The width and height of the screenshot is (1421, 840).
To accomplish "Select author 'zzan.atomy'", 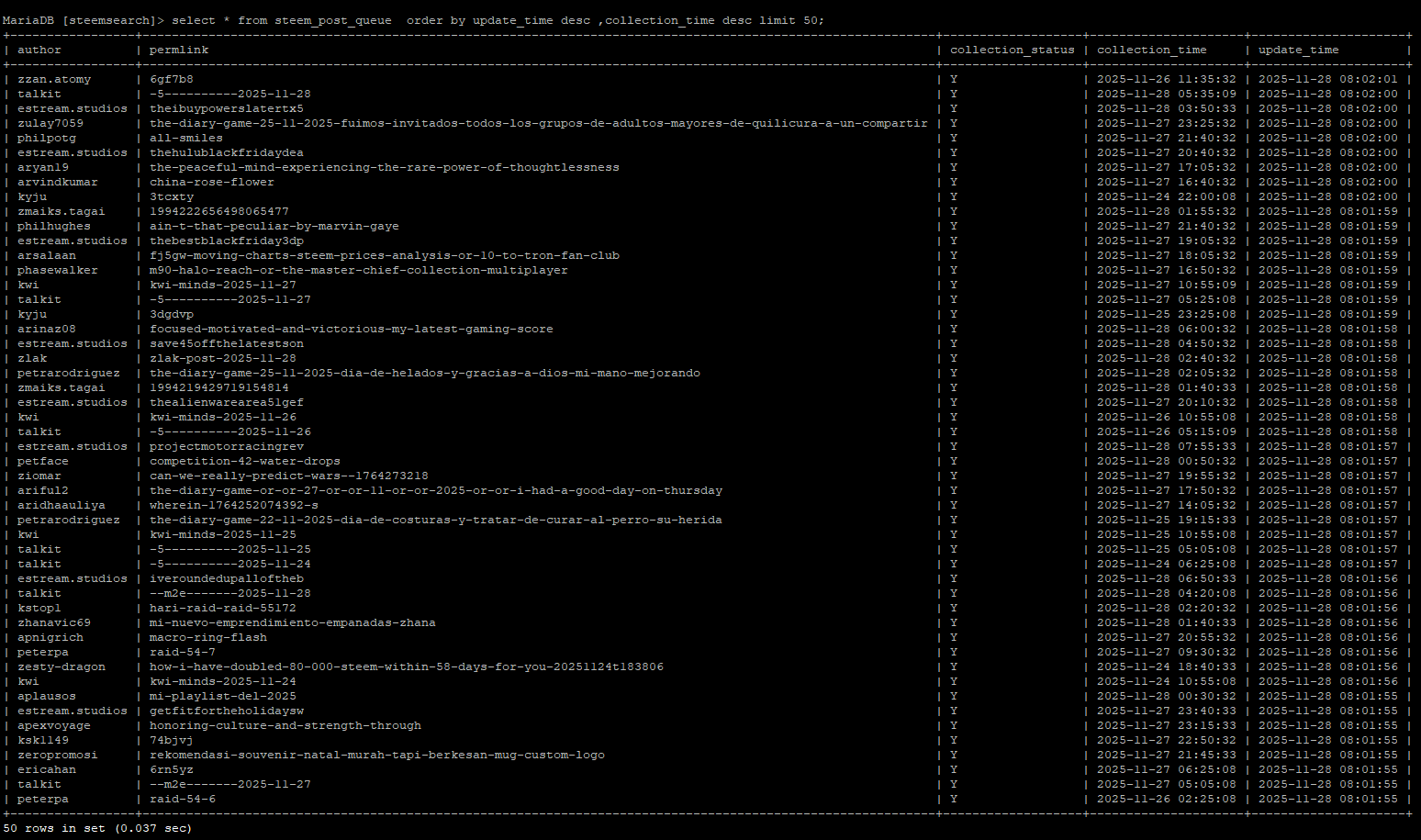I will click(54, 79).
